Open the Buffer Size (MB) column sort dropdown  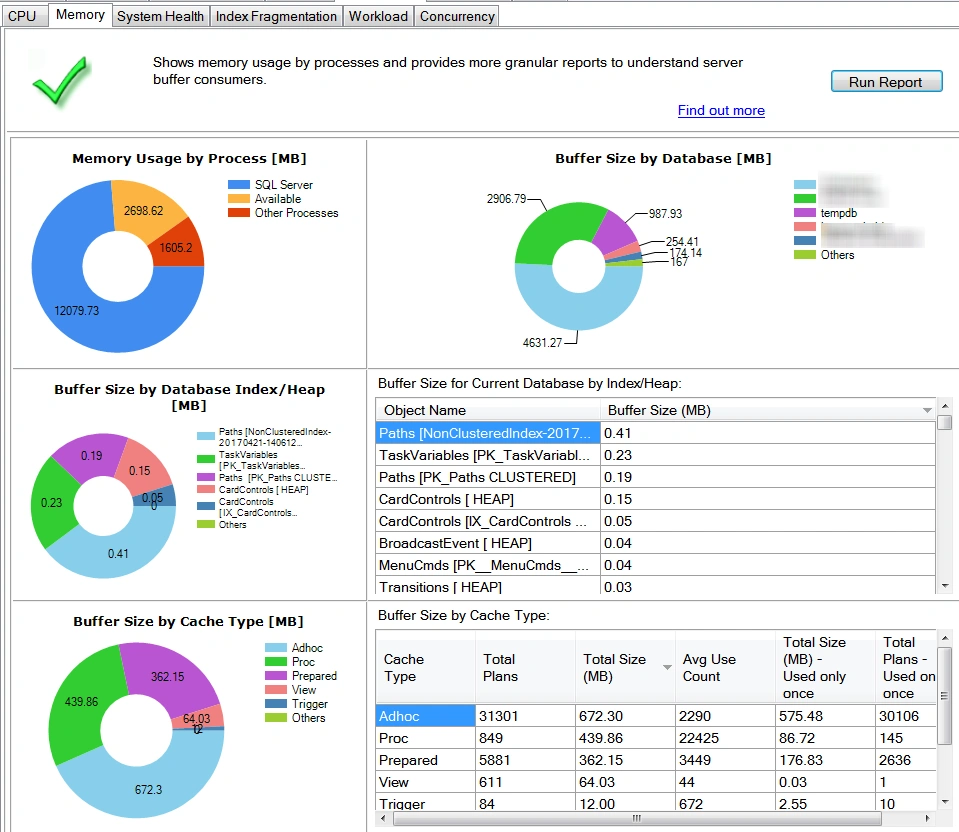coord(926,408)
